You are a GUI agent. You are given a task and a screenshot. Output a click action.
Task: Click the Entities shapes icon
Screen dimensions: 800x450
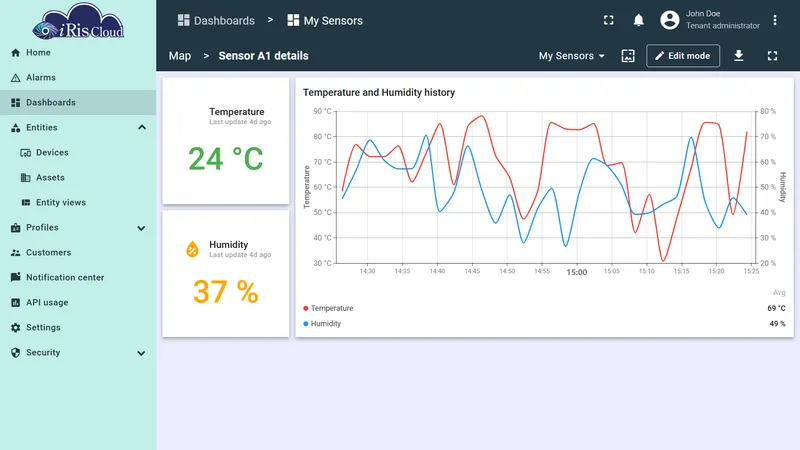coord(15,128)
